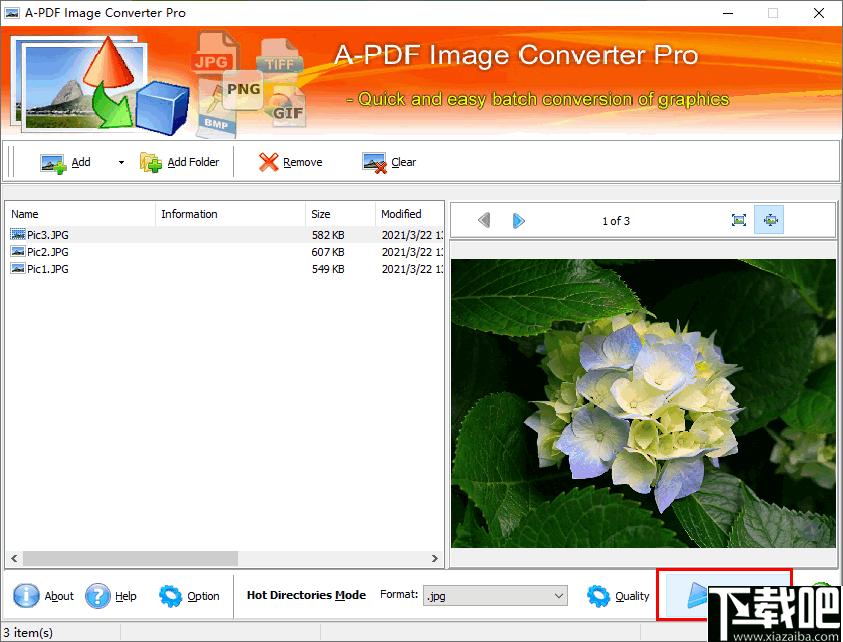Image resolution: width=843 pixels, height=642 pixels.
Task: Close the A-PDF Image Converter window
Action: (819, 13)
